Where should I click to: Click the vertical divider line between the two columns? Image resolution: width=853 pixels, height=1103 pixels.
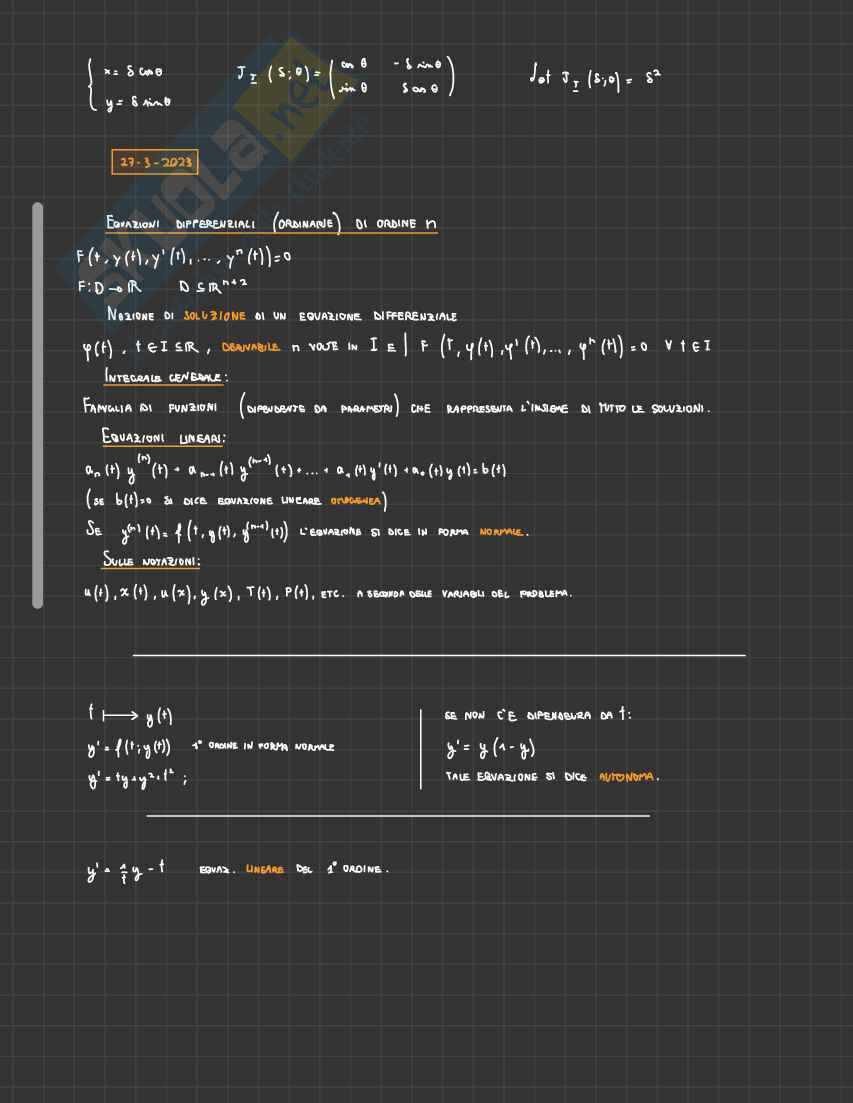(421, 748)
